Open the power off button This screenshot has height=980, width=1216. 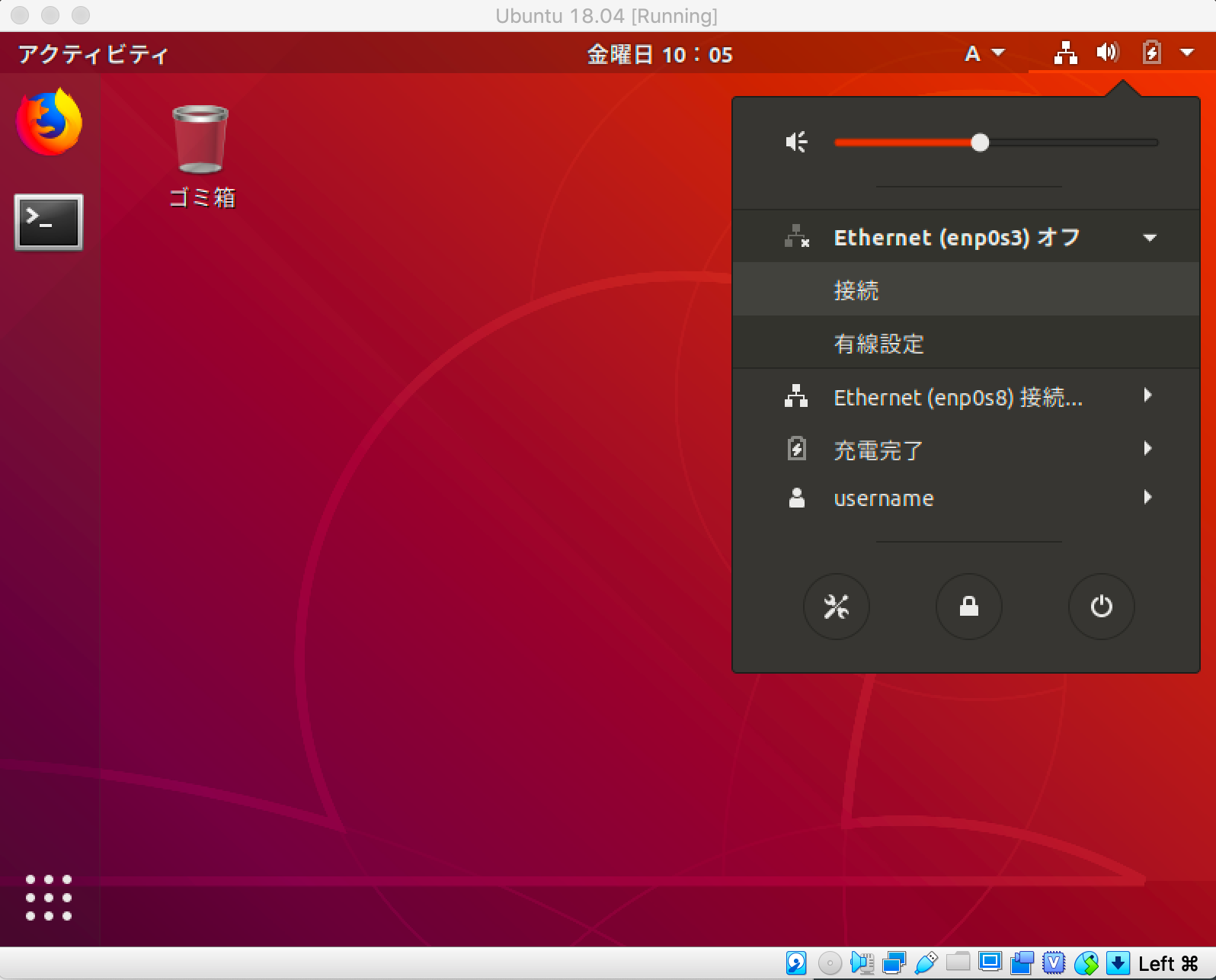coord(1102,607)
